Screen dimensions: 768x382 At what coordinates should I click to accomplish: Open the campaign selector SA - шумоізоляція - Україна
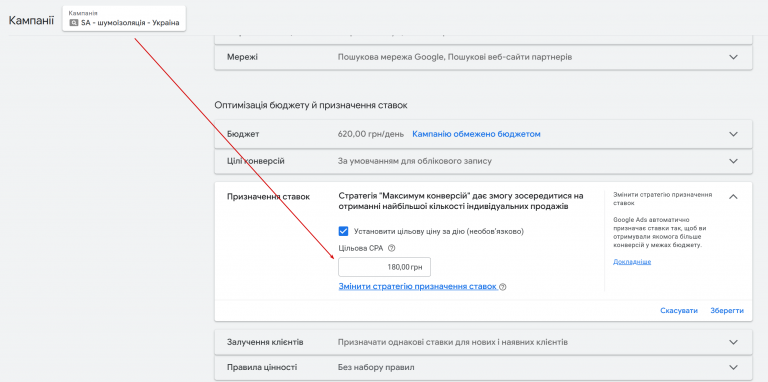click(x=124, y=19)
